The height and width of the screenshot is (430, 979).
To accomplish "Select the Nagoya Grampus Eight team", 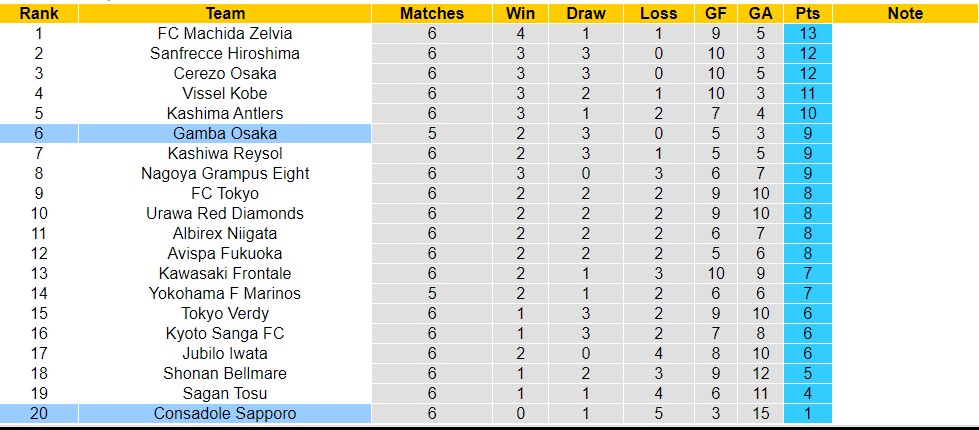I will [x=225, y=173].
